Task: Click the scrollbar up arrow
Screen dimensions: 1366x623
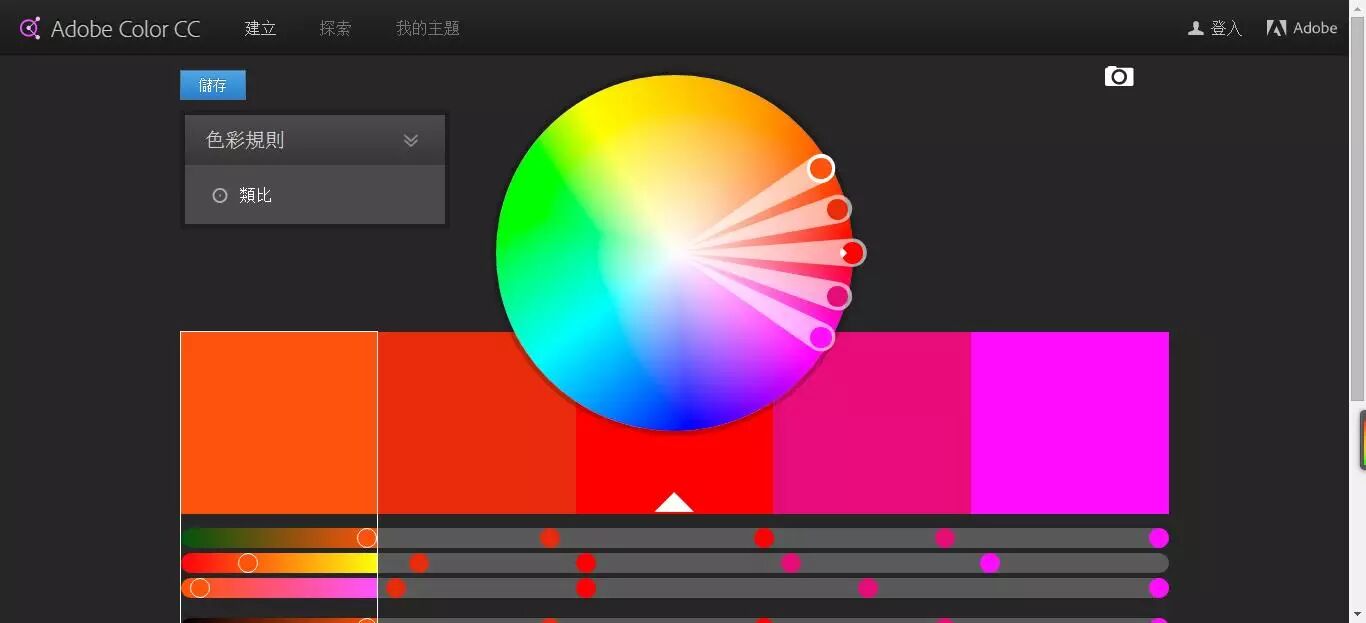Action: click(x=1357, y=8)
